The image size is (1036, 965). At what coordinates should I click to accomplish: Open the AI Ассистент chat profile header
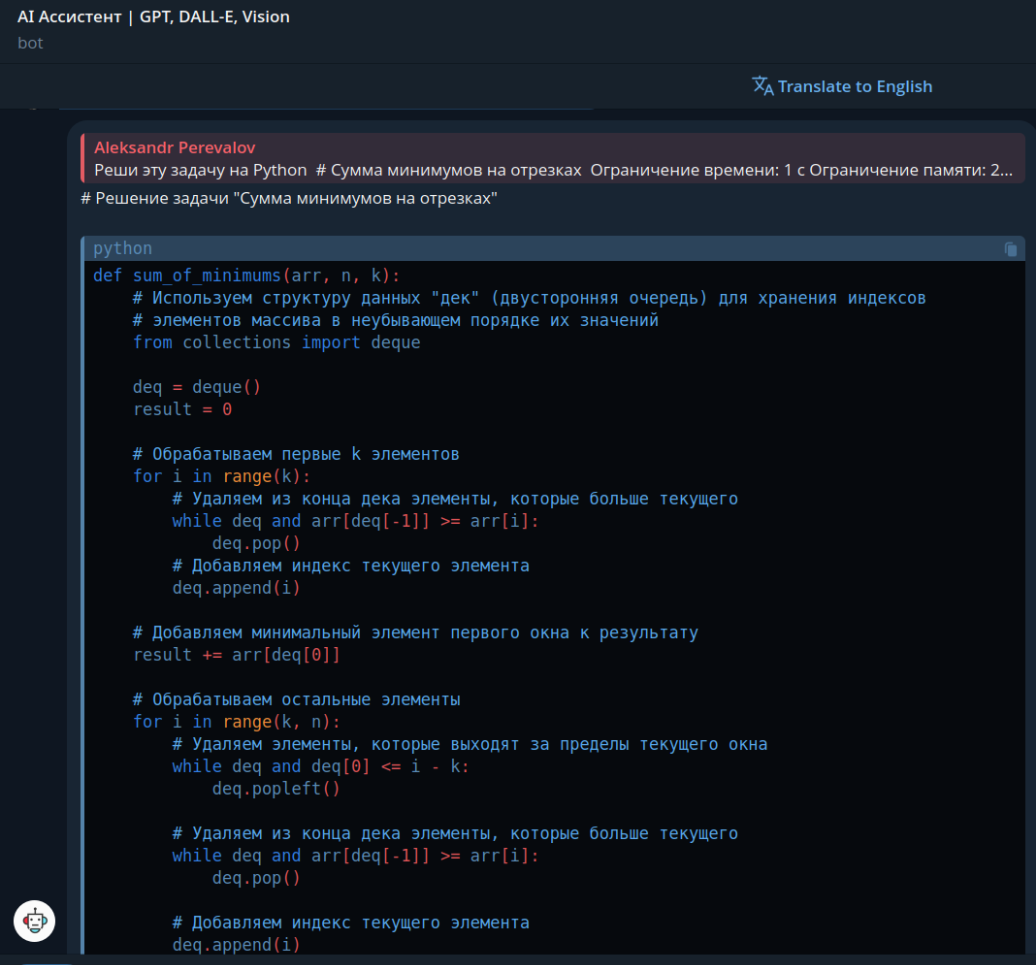pyautogui.click(x=154, y=17)
